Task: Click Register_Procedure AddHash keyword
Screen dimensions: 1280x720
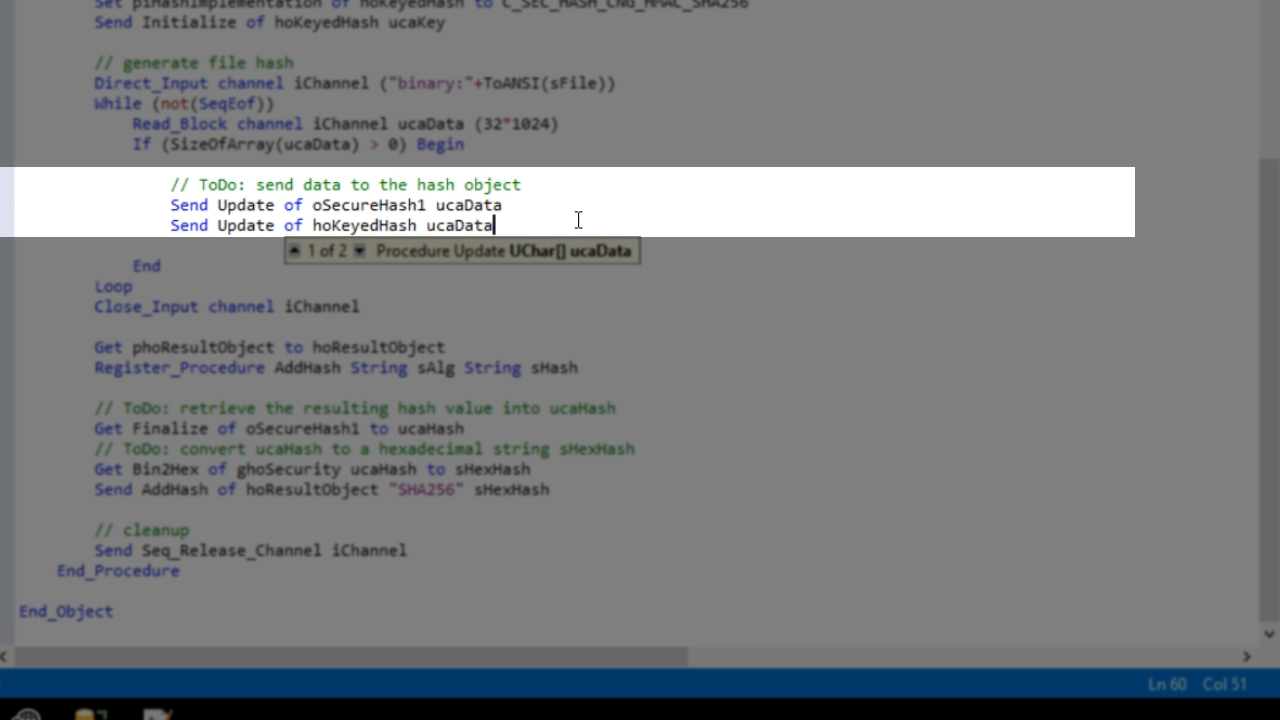Action: 179,368
